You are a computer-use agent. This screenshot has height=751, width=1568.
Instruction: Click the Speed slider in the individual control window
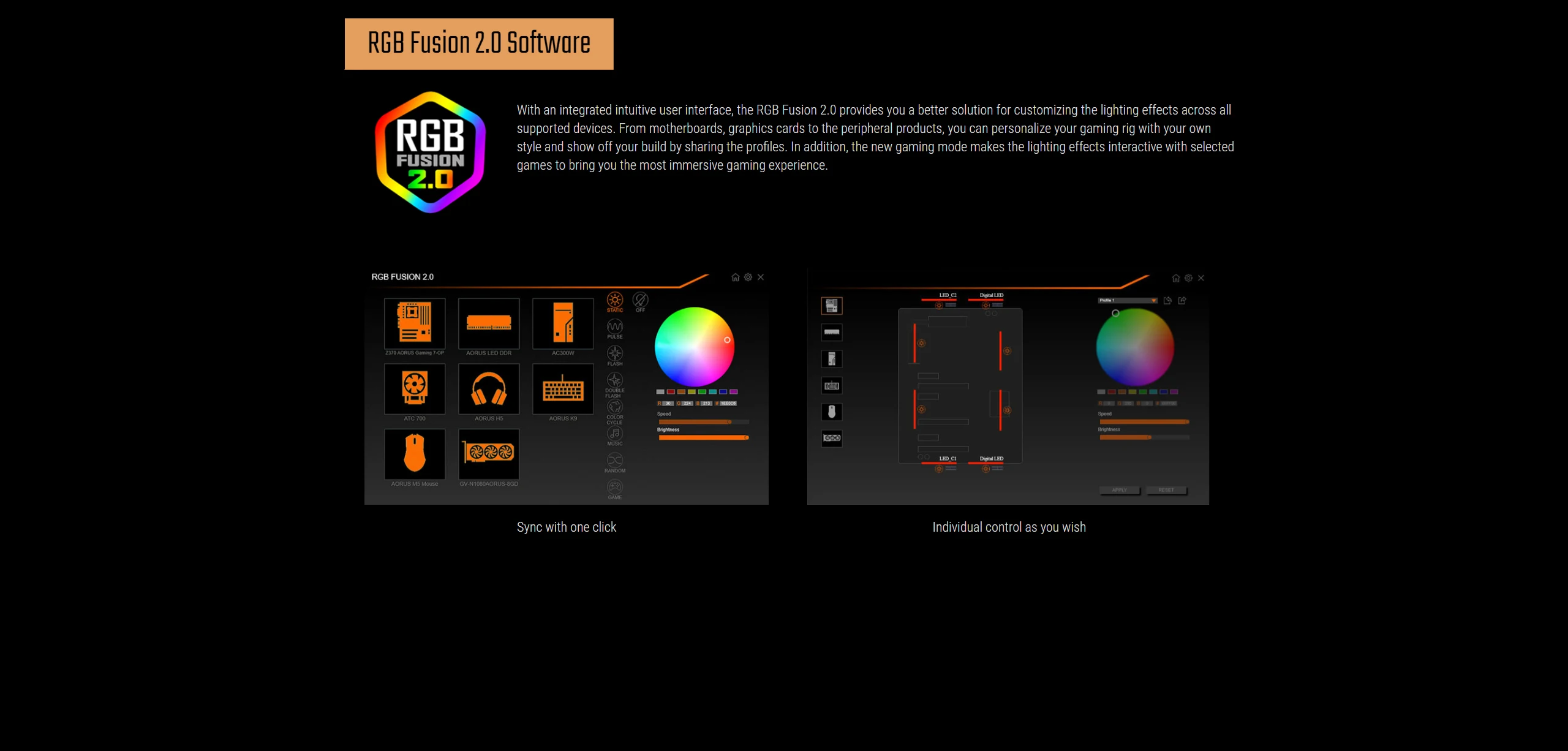coord(1144,422)
